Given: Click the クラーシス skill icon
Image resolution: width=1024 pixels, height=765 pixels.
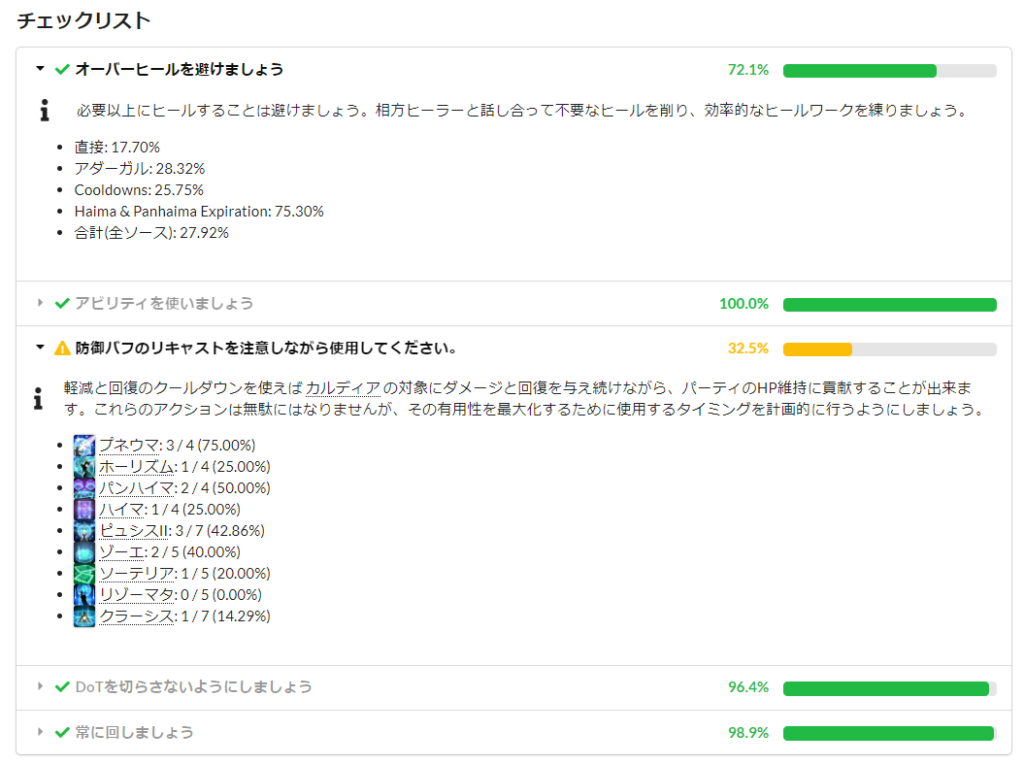Looking at the screenshot, I should click(84, 616).
